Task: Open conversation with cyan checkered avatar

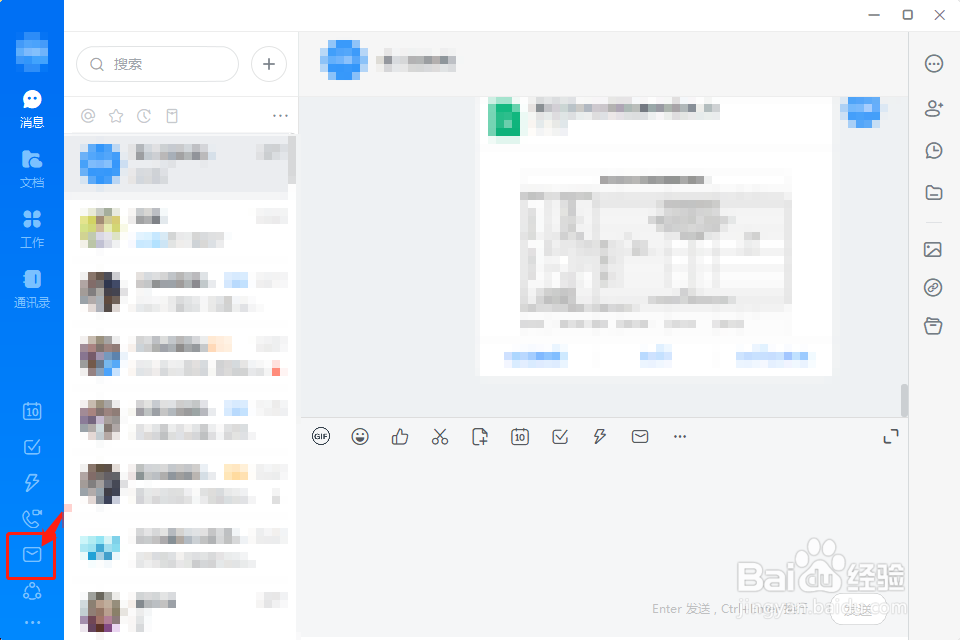Action: 176,548
